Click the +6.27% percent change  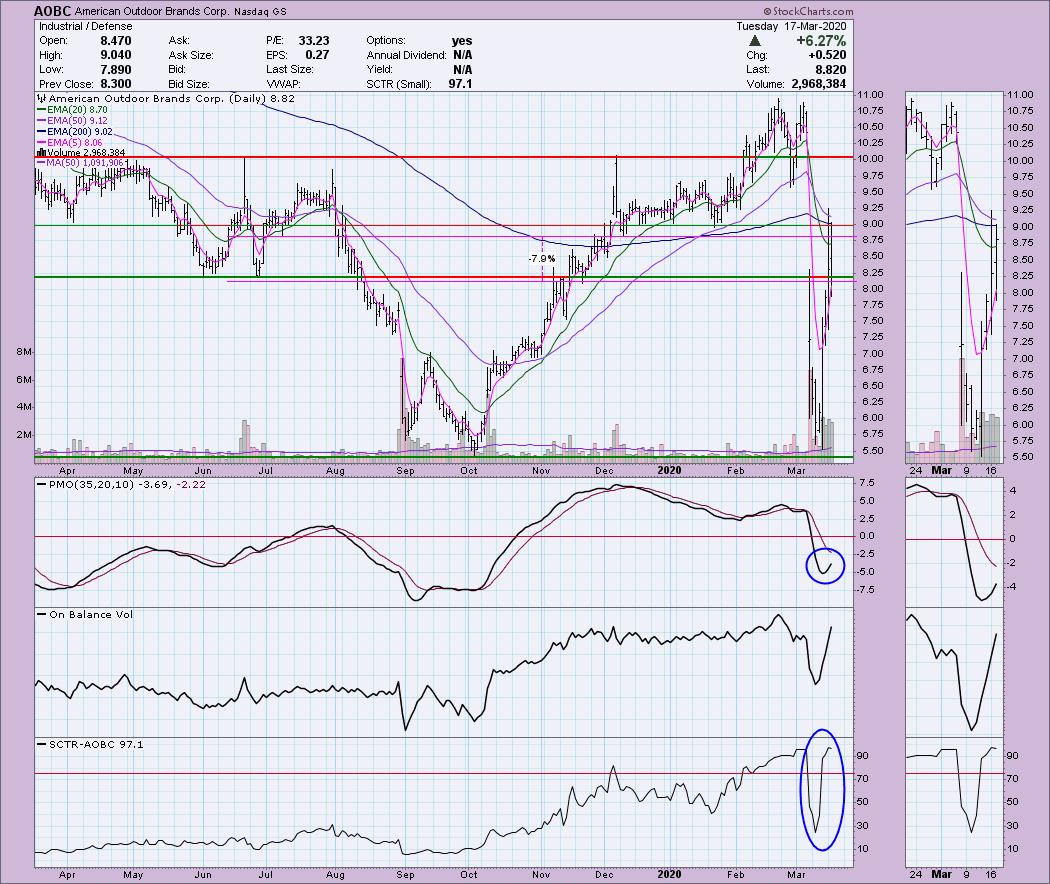pyautogui.click(x=821, y=41)
